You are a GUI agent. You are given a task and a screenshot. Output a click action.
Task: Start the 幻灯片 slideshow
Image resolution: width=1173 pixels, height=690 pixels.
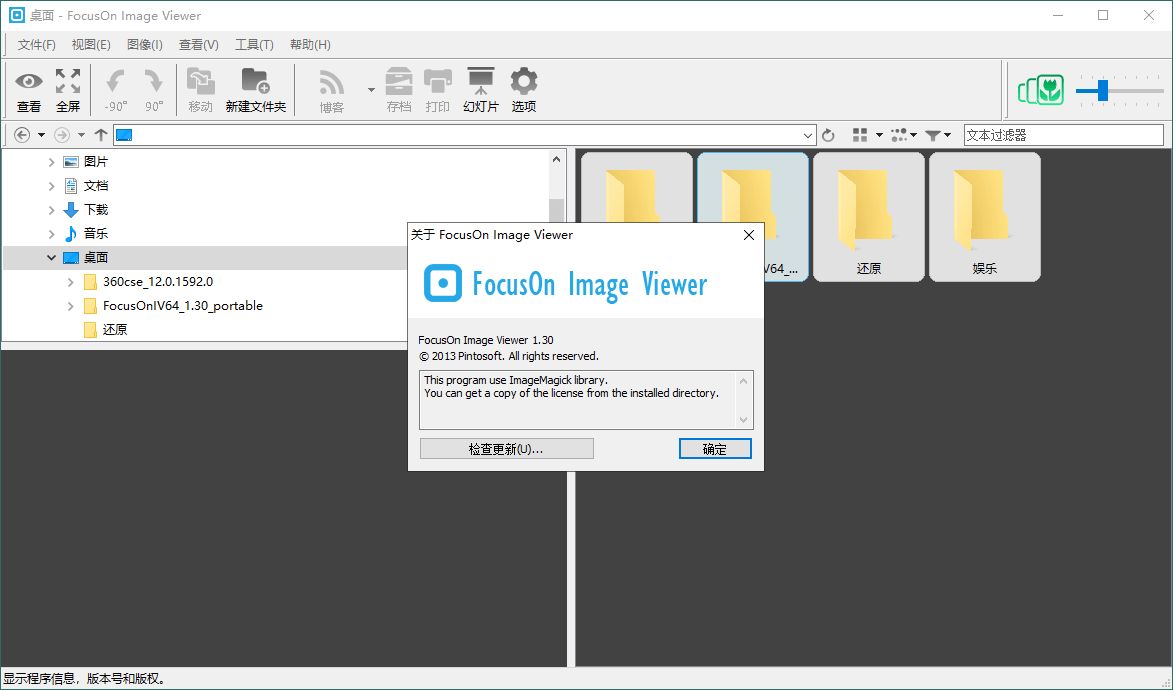[x=480, y=90]
